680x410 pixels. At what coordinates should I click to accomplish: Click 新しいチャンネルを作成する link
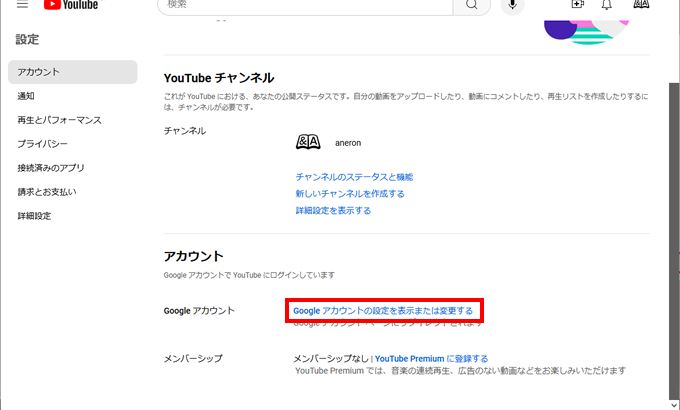(350, 194)
